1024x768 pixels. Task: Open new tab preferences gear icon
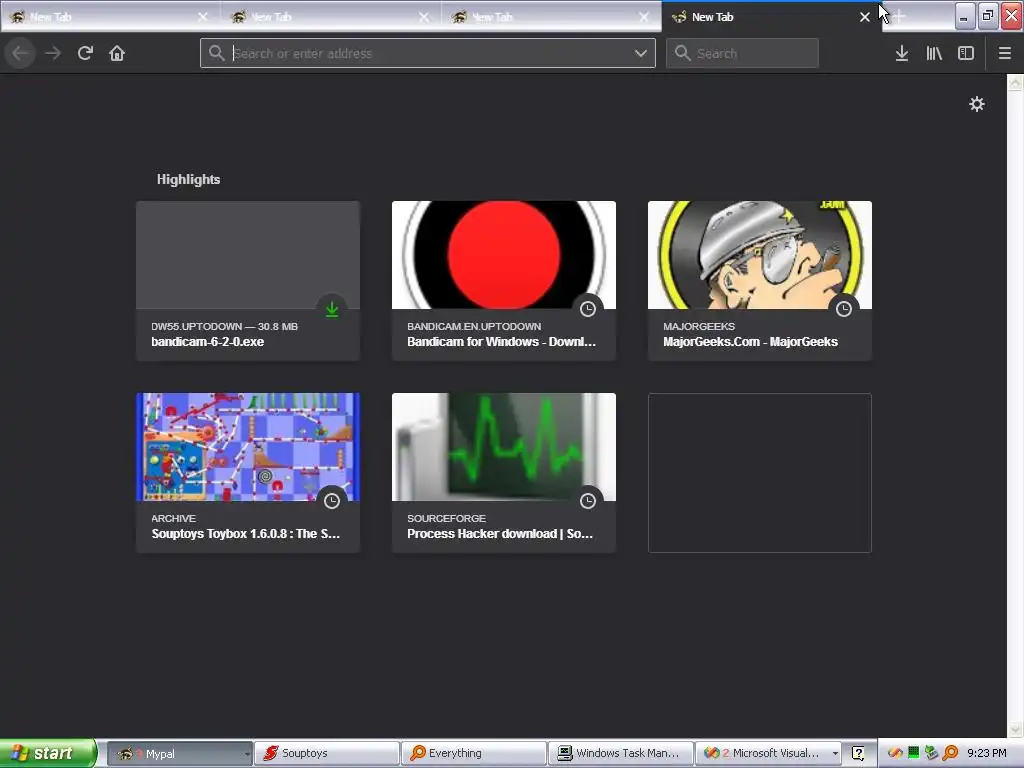pos(976,104)
